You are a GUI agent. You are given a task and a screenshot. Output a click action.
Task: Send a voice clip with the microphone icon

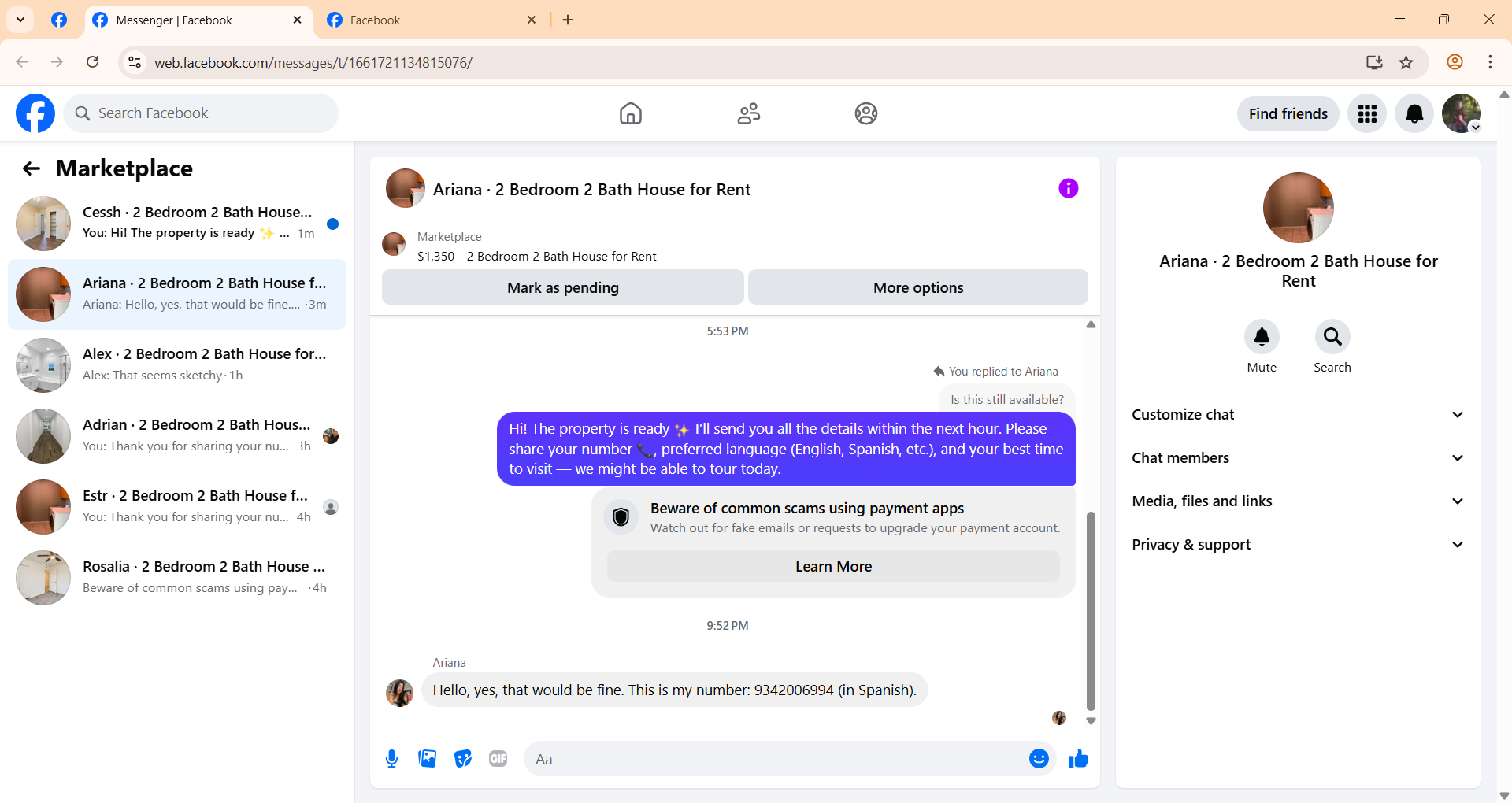pos(391,759)
